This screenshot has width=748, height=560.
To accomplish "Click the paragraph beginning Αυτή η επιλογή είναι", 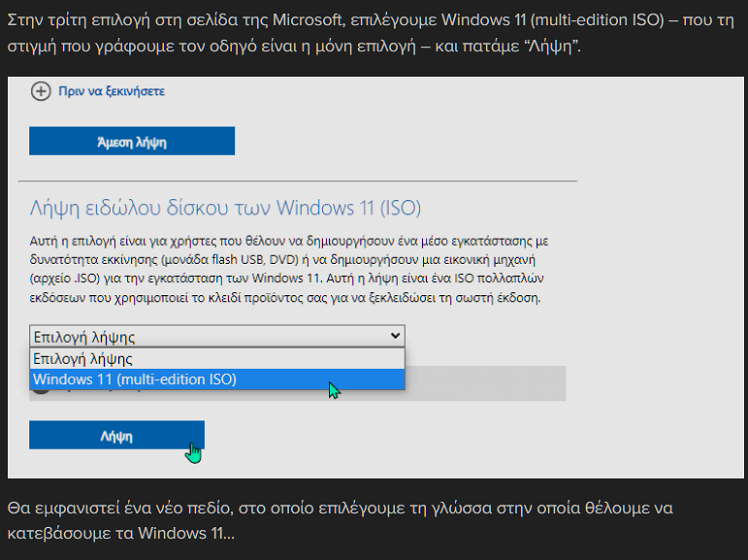I will (289, 269).
